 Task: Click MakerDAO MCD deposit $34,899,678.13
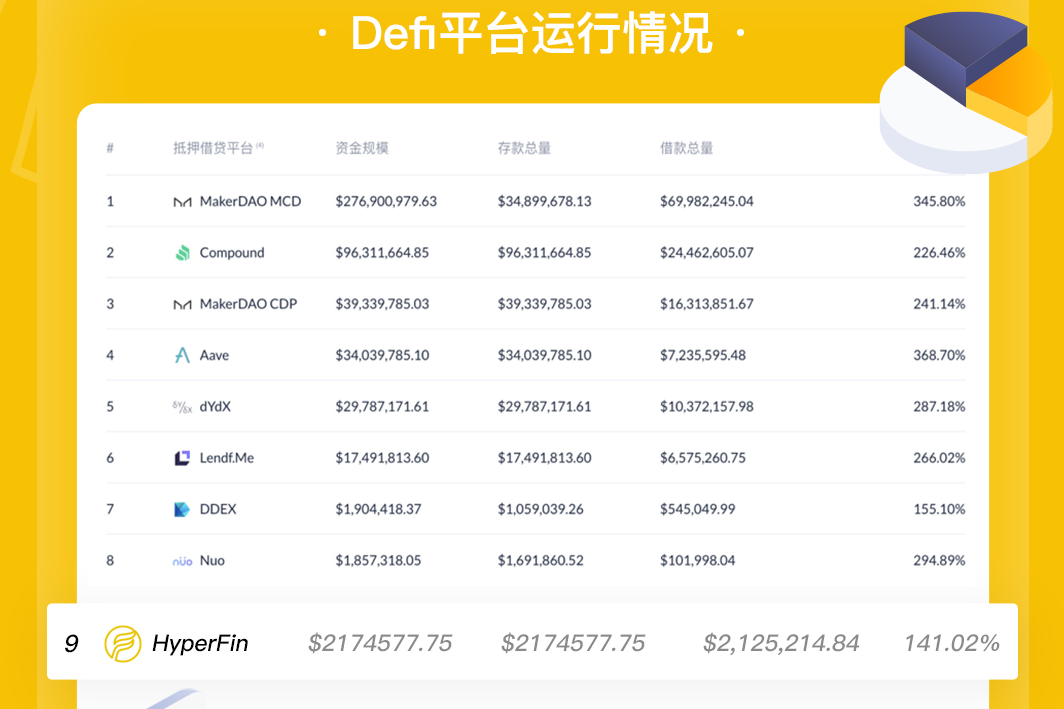[544, 202]
